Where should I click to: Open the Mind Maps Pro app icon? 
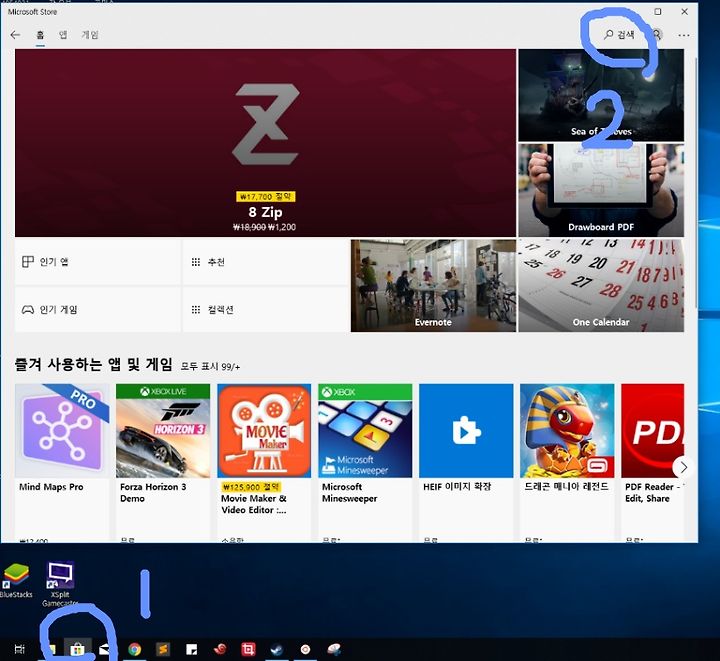tap(62, 431)
